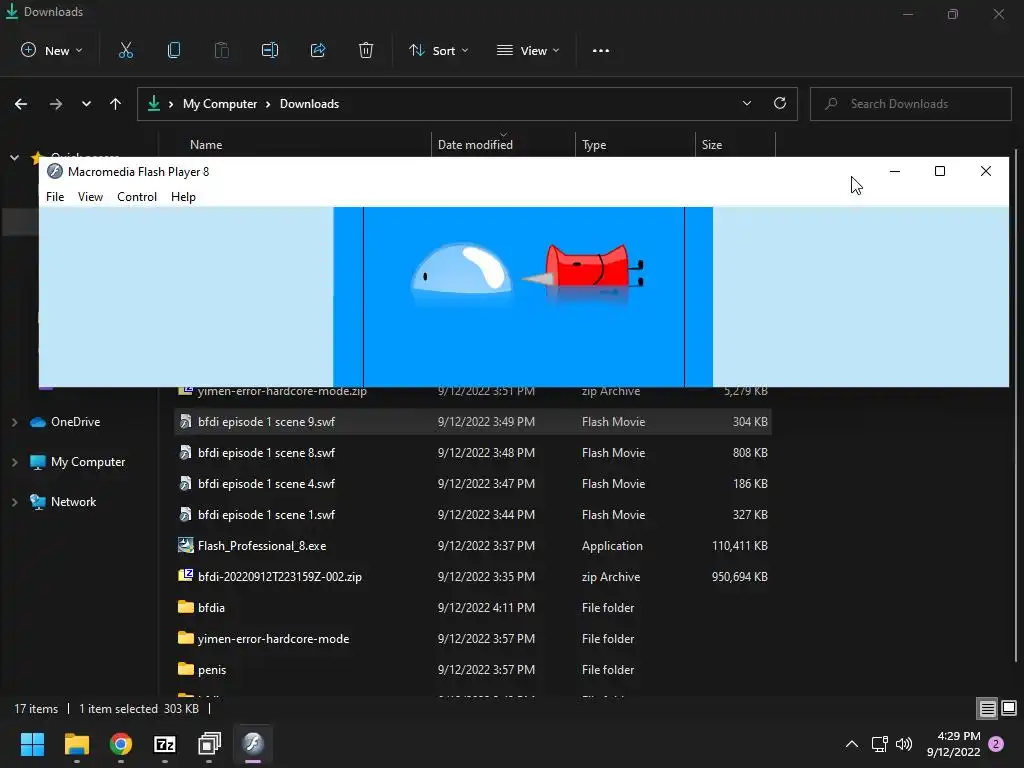Open the notification badge showing 2
This screenshot has width=1024, height=768.
(996, 744)
